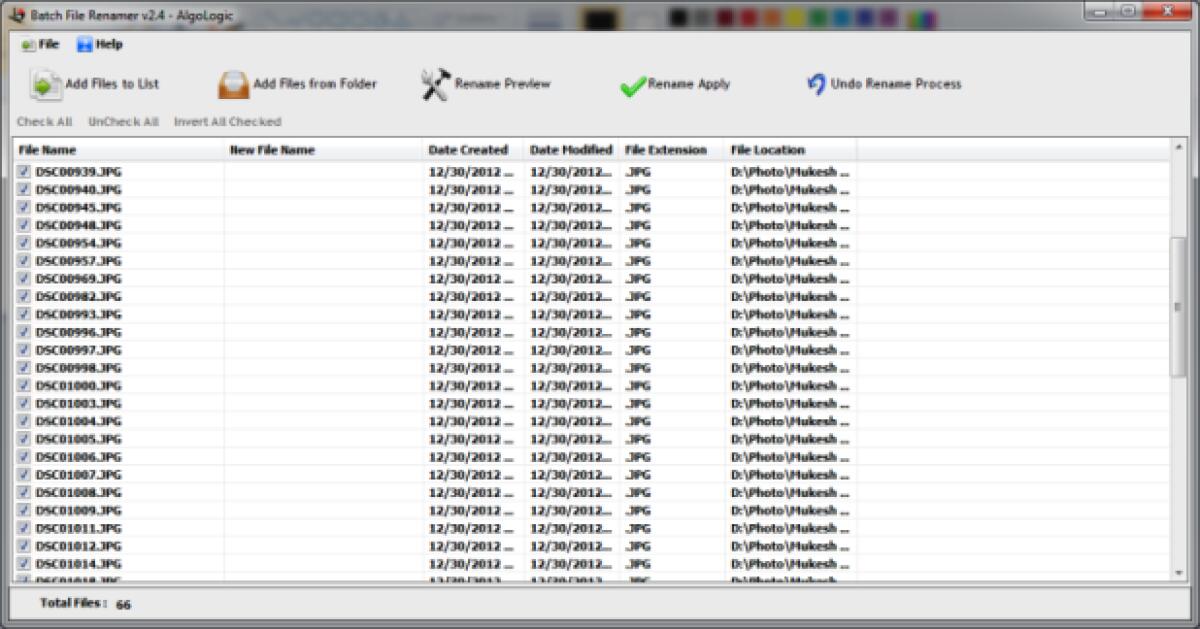Uncheck the DSC00939.JPG checkbox
1200x629 pixels.
coord(23,170)
